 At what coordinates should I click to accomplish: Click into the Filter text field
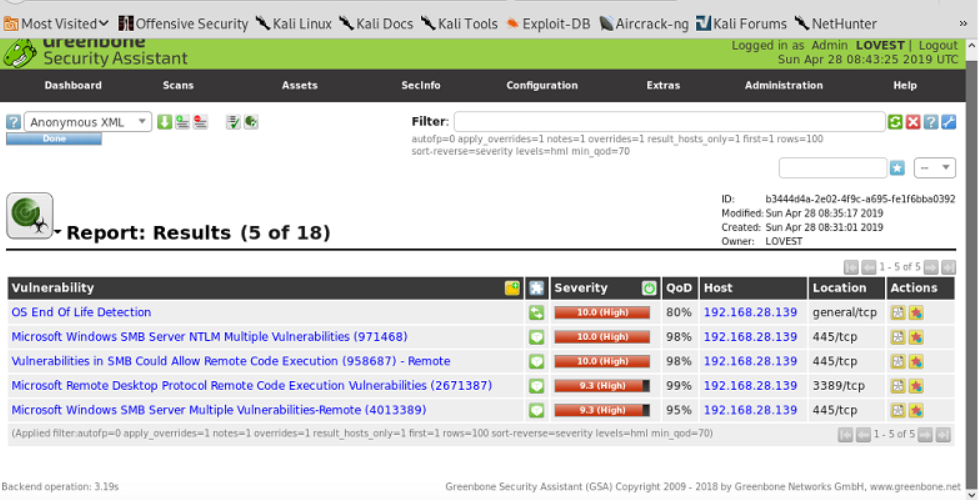point(669,122)
